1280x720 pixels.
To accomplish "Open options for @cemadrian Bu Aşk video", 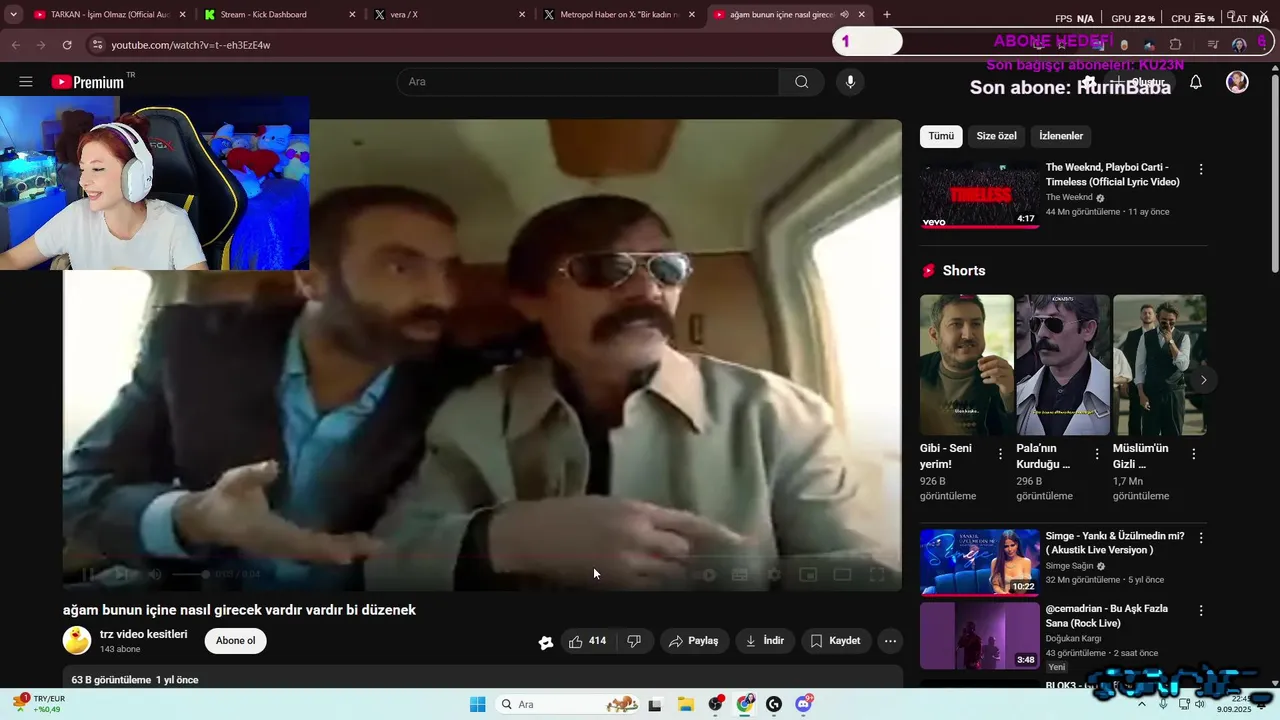I will point(1201,610).
